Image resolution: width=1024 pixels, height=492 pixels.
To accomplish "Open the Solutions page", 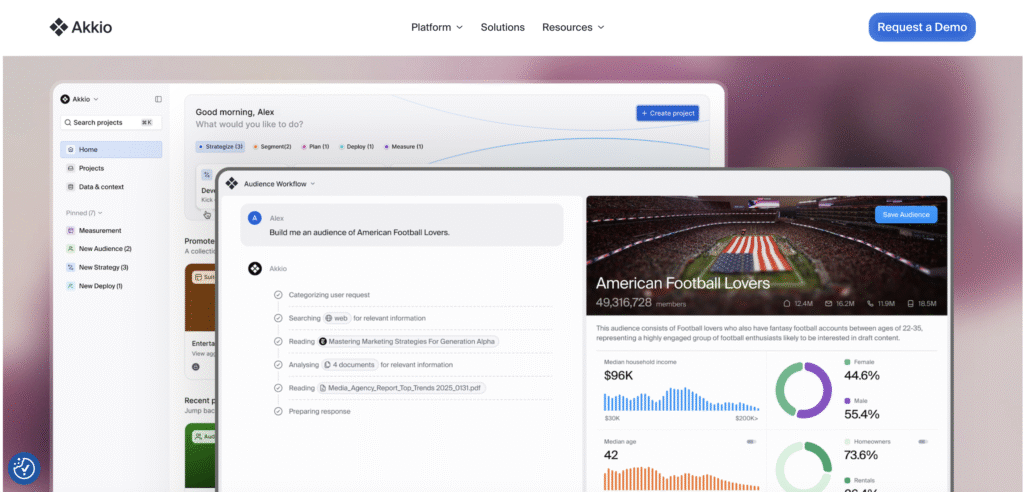I will tap(502, 27).
